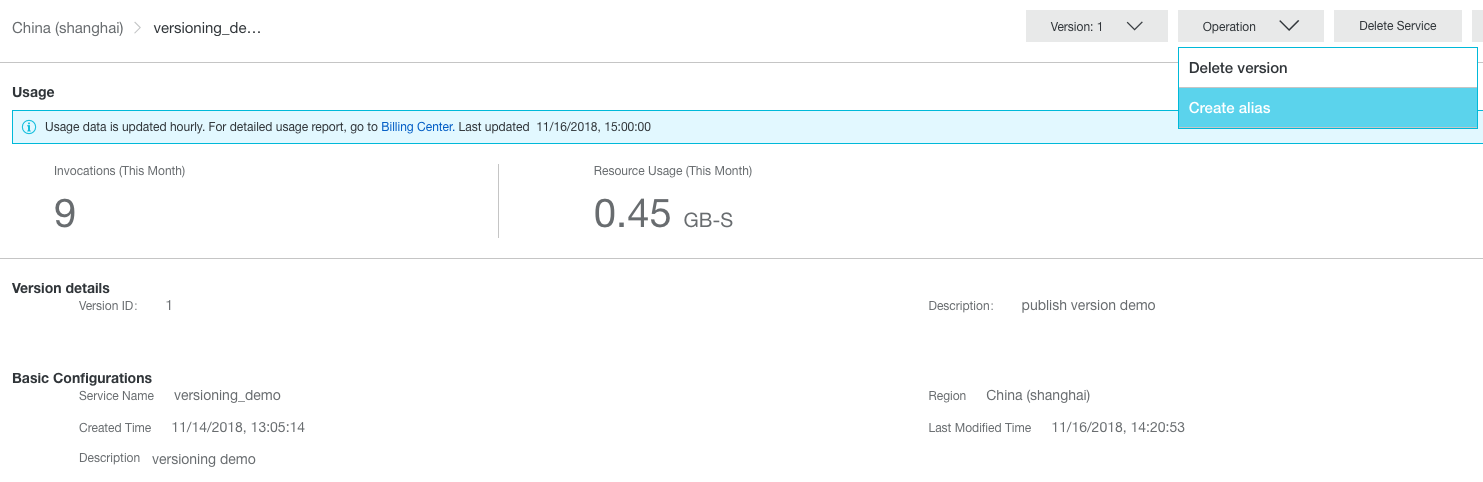Viewport: 1483px width, 482px height.
Task: Collapse the Operation dropdown menu
Action: point(1251,26)
